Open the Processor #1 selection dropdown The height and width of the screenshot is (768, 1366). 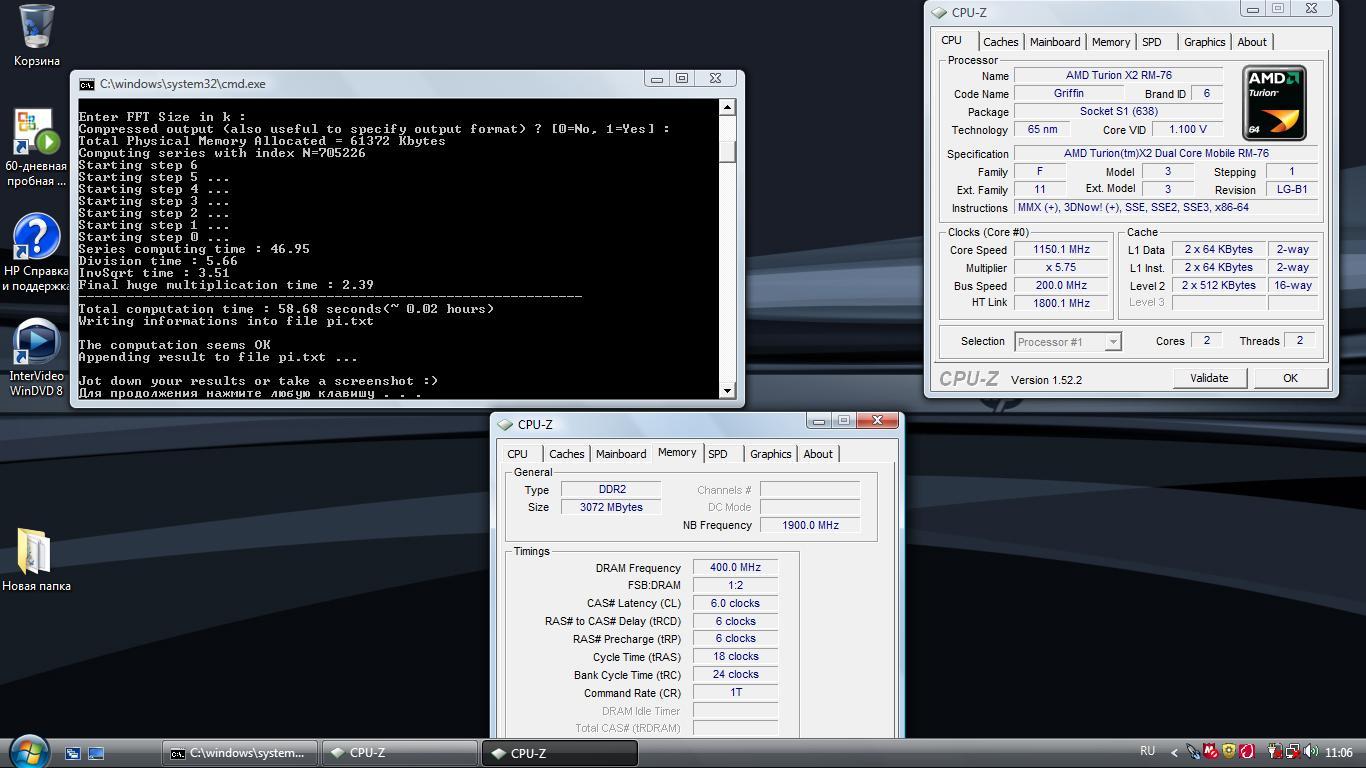pyautogui.click(x=1068, y=342)
